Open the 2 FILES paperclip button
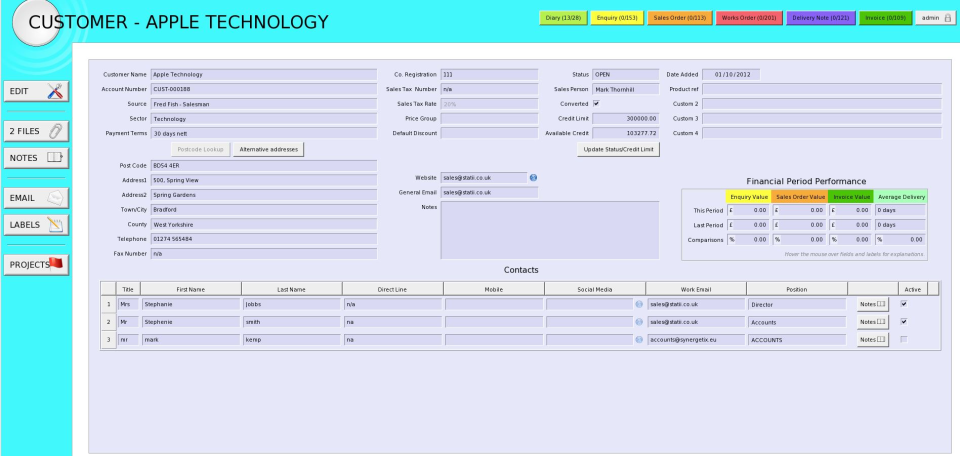Image resolution: width=960 pixels, height=456 pixels. (36, 131)
